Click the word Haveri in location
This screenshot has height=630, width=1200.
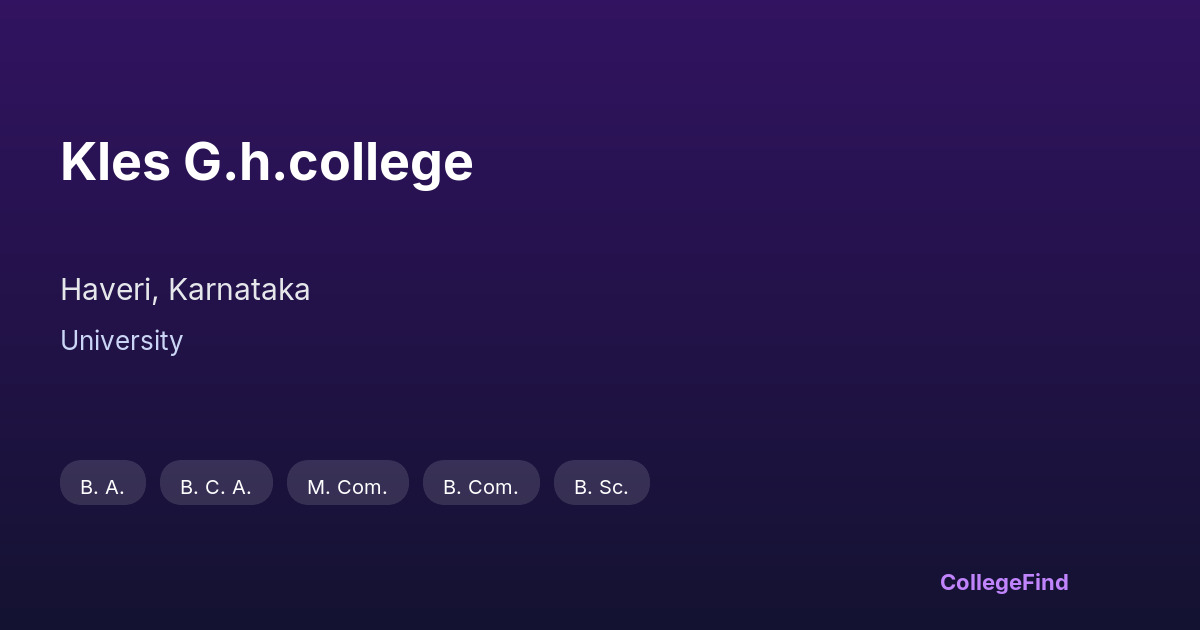(x=107, y=290)
